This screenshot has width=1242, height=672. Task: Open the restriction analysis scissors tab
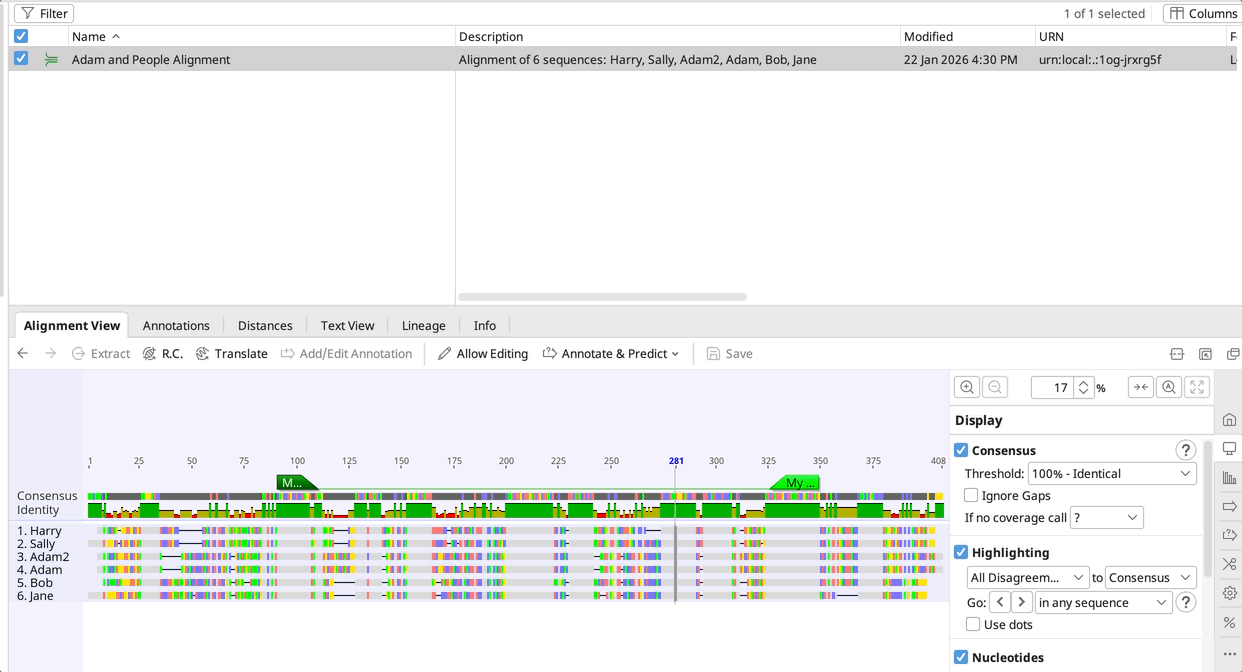click(1229, 564)
